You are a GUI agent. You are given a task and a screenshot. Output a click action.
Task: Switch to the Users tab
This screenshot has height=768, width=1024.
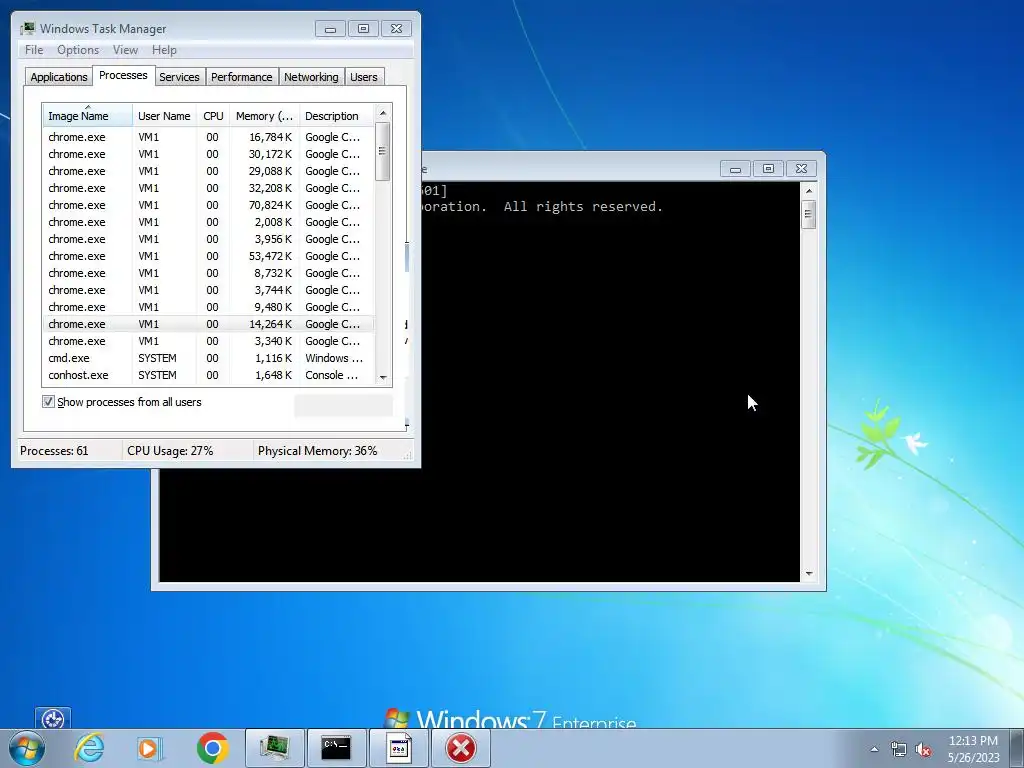(364, 77)
